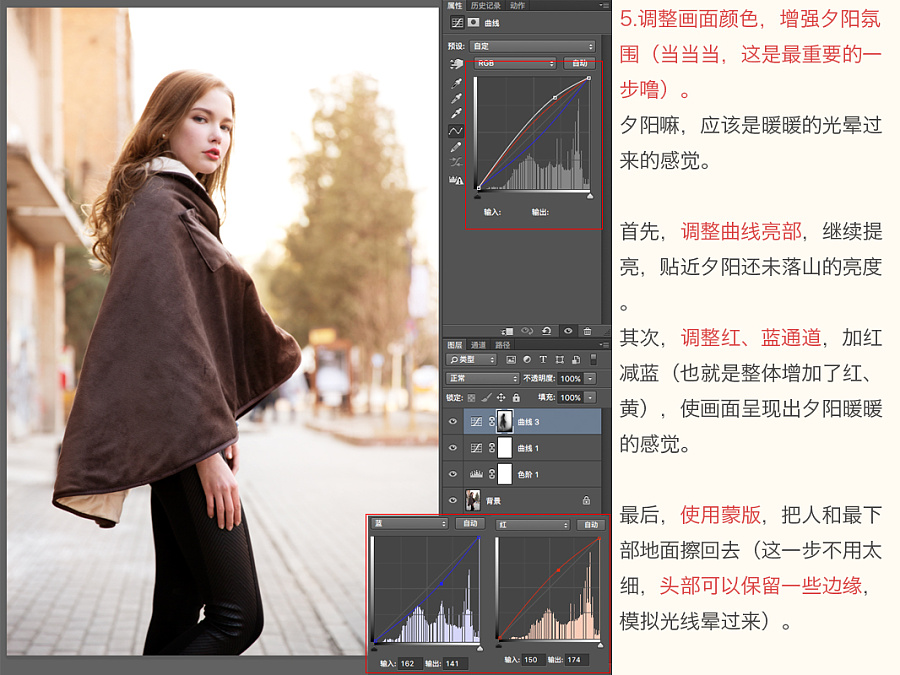Click 自动 button next to RGB dropdown
Viewport: 900px width, 675px height.
point(579,64)
